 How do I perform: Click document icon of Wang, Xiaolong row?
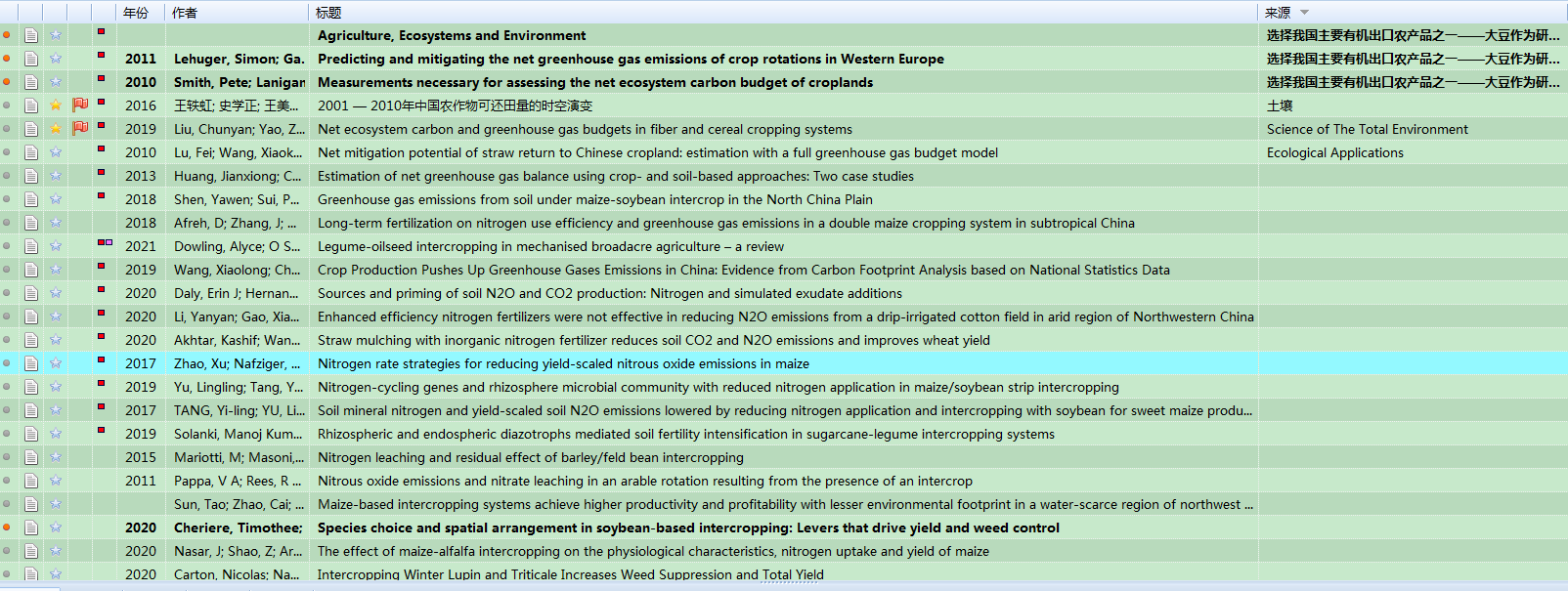[31, 270]
